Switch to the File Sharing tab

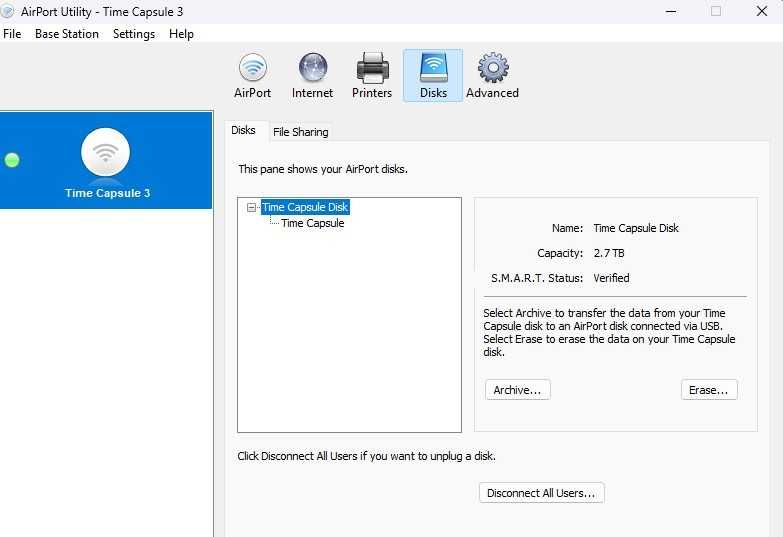(x=301, y=132)
